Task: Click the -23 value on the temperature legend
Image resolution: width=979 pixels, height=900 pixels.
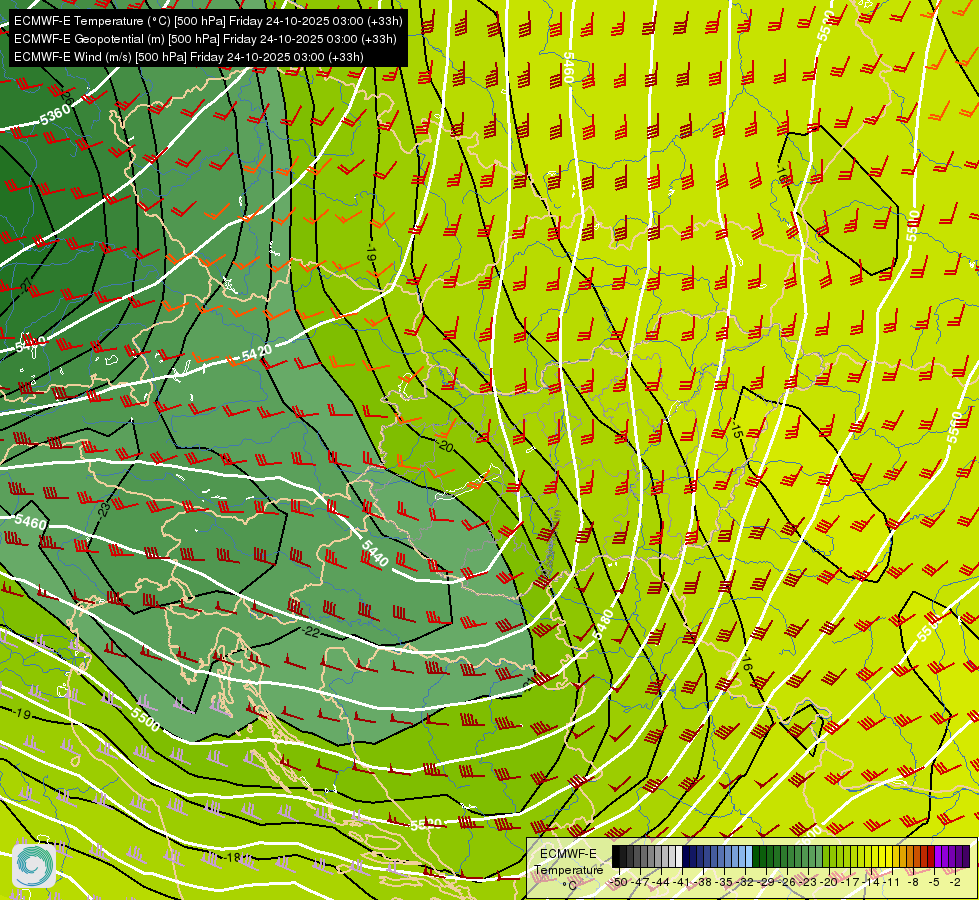Action: click(808, 882)
